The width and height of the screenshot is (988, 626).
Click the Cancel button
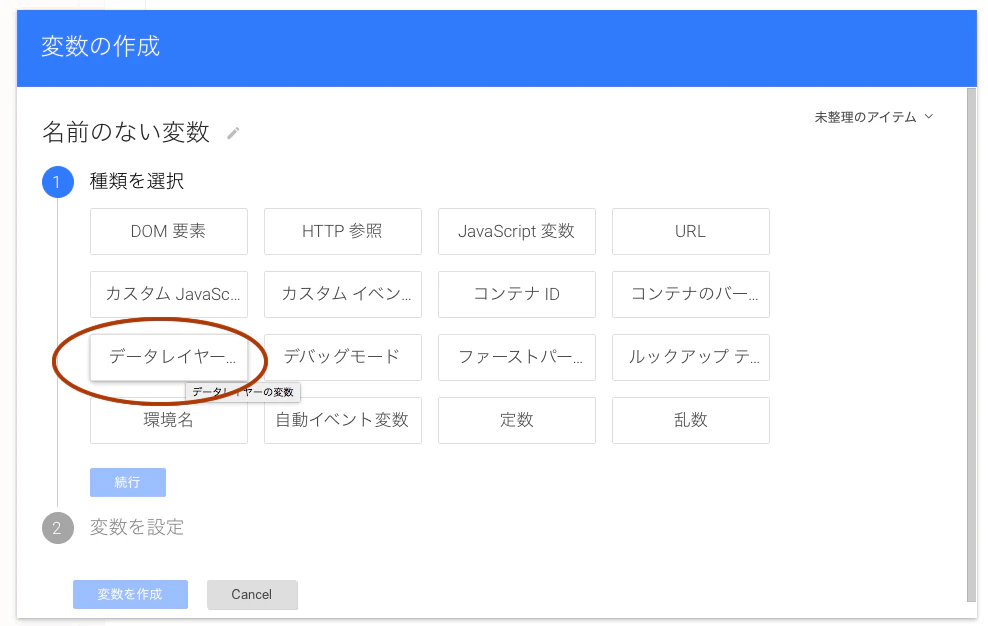252,594
